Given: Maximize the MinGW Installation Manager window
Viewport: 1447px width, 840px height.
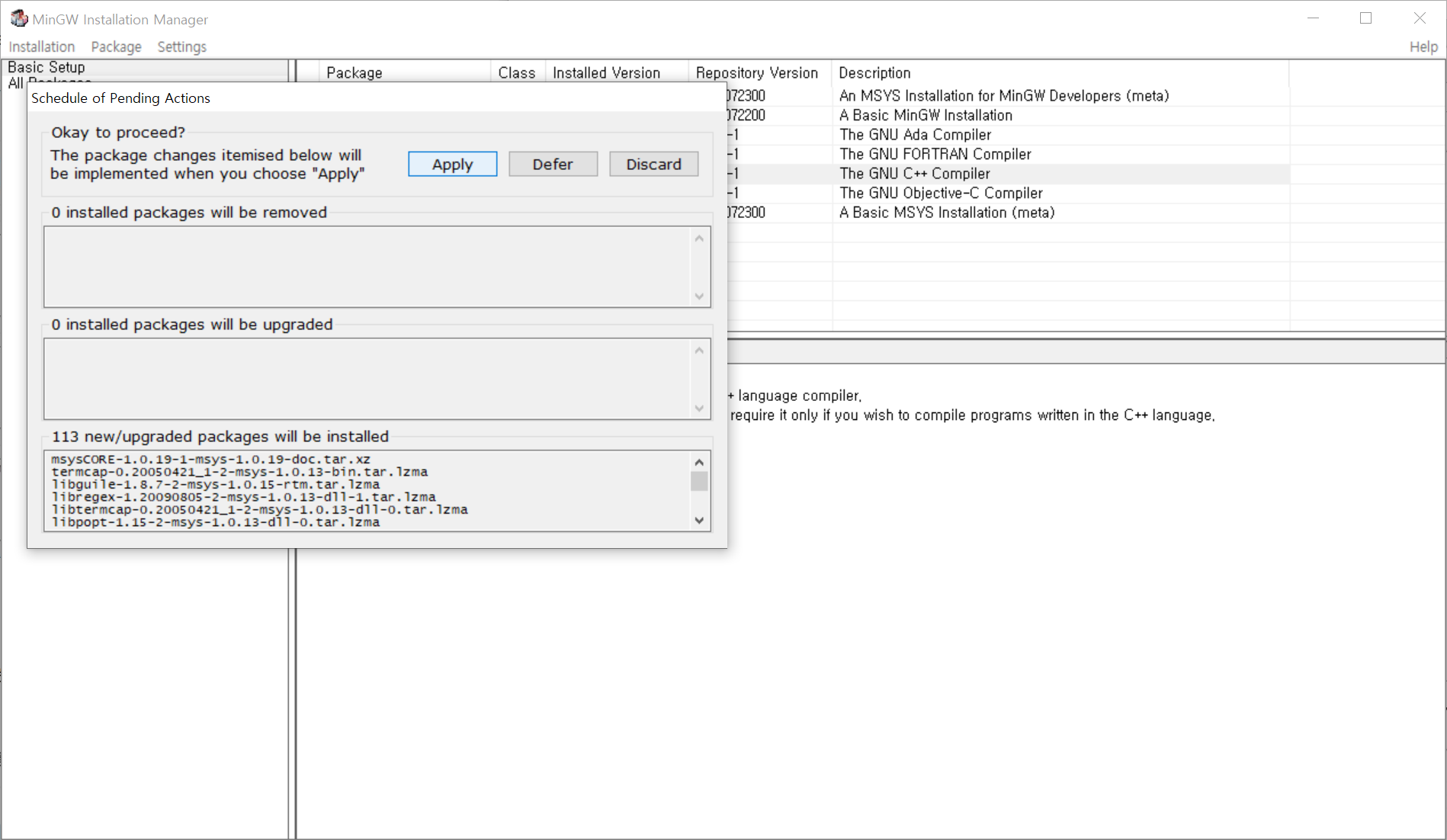Looking at the screenshot, I should (1365, 18).
